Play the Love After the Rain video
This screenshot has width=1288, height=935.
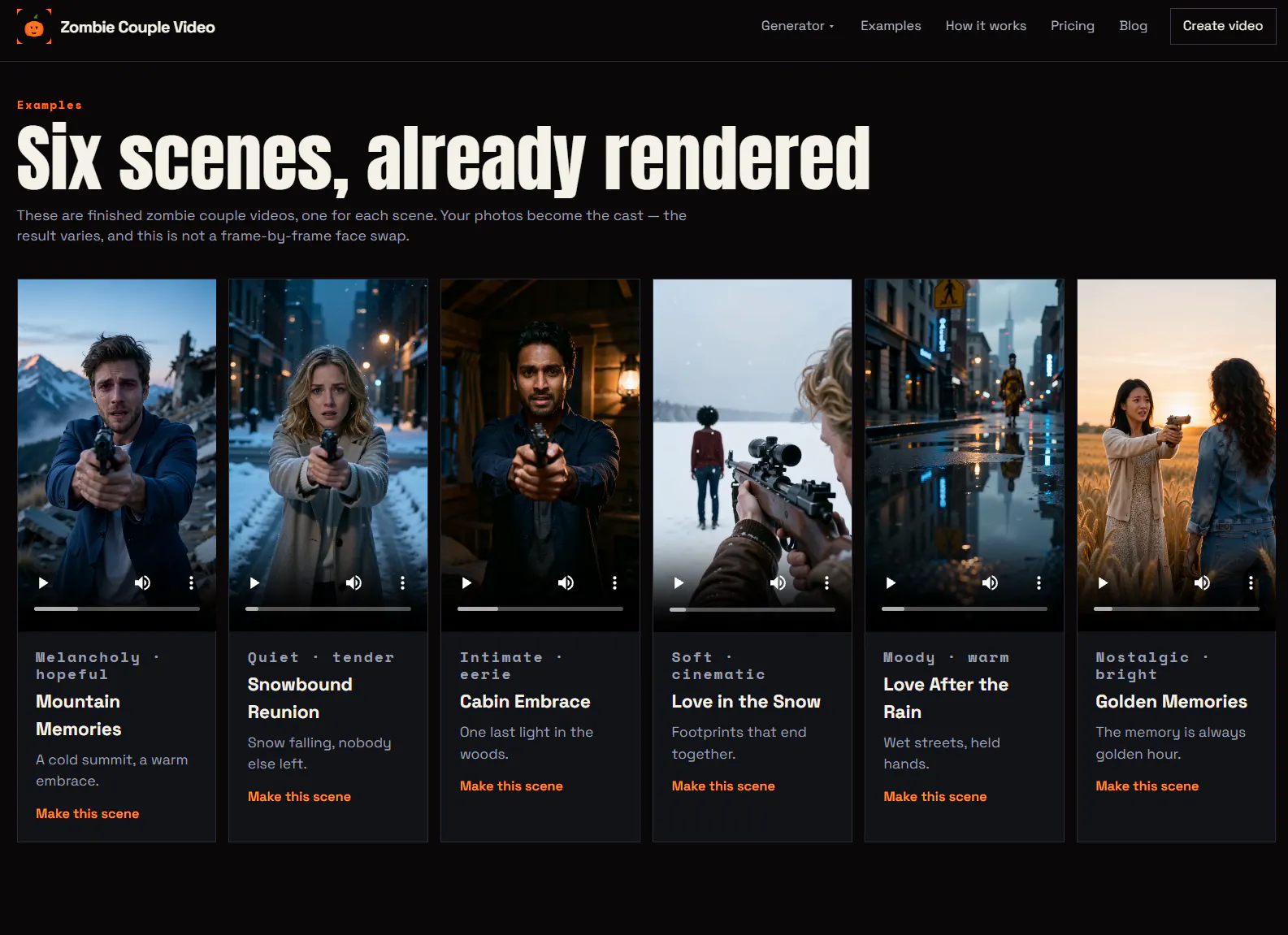pyautogui.click(x=891, y=582)
